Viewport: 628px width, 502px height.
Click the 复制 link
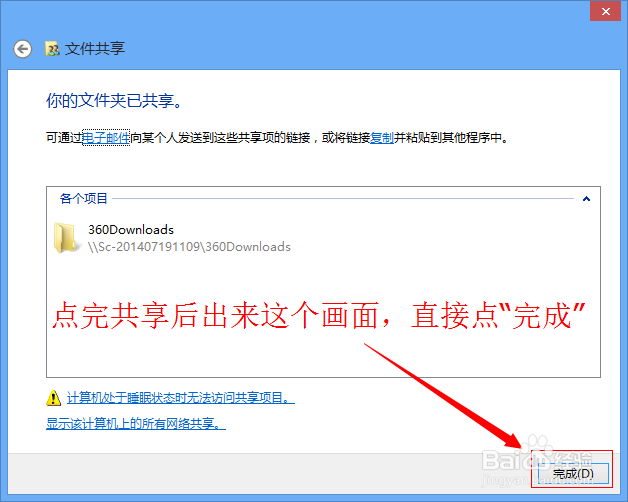[381, 138]
